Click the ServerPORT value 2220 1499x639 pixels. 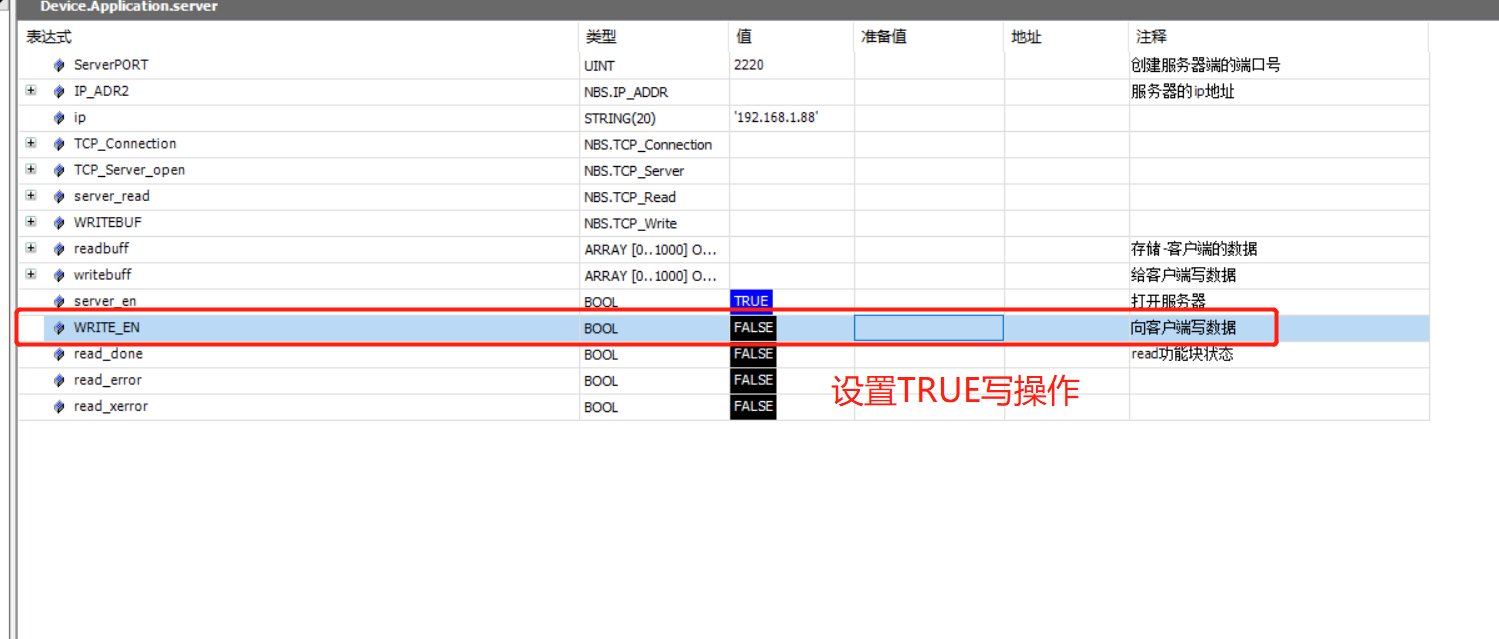749,65
